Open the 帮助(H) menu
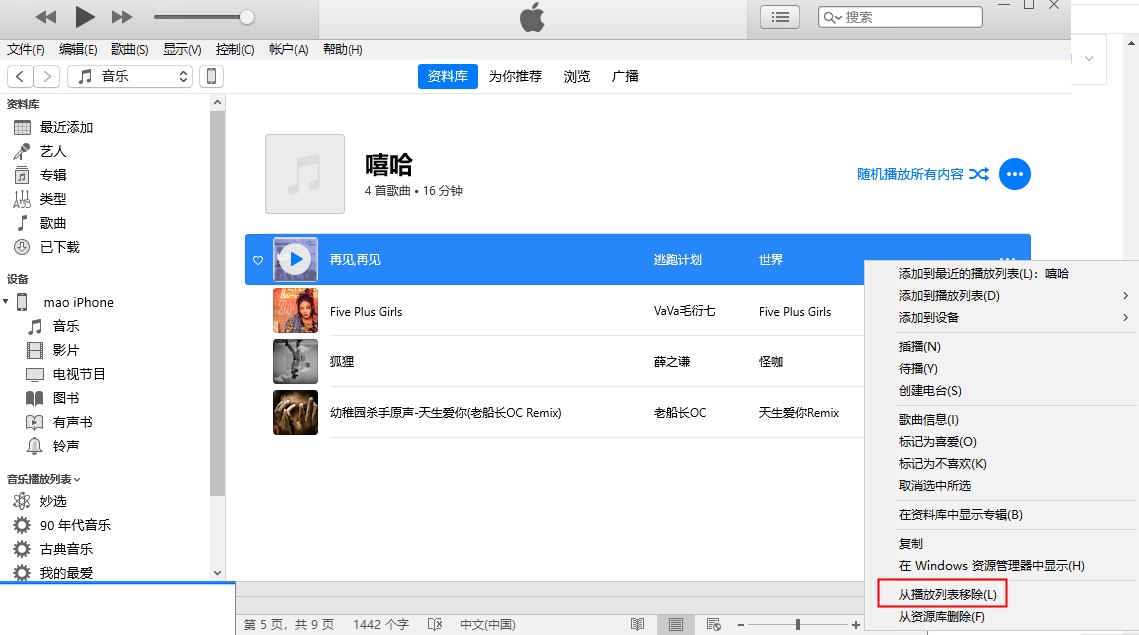 [x=342, y=49]
